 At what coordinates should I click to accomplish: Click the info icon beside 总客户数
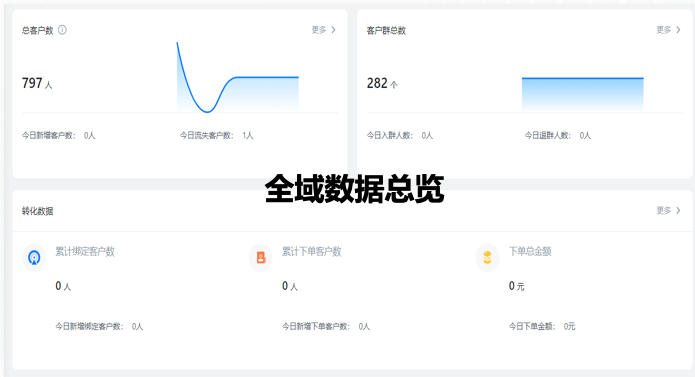[62, 30]
